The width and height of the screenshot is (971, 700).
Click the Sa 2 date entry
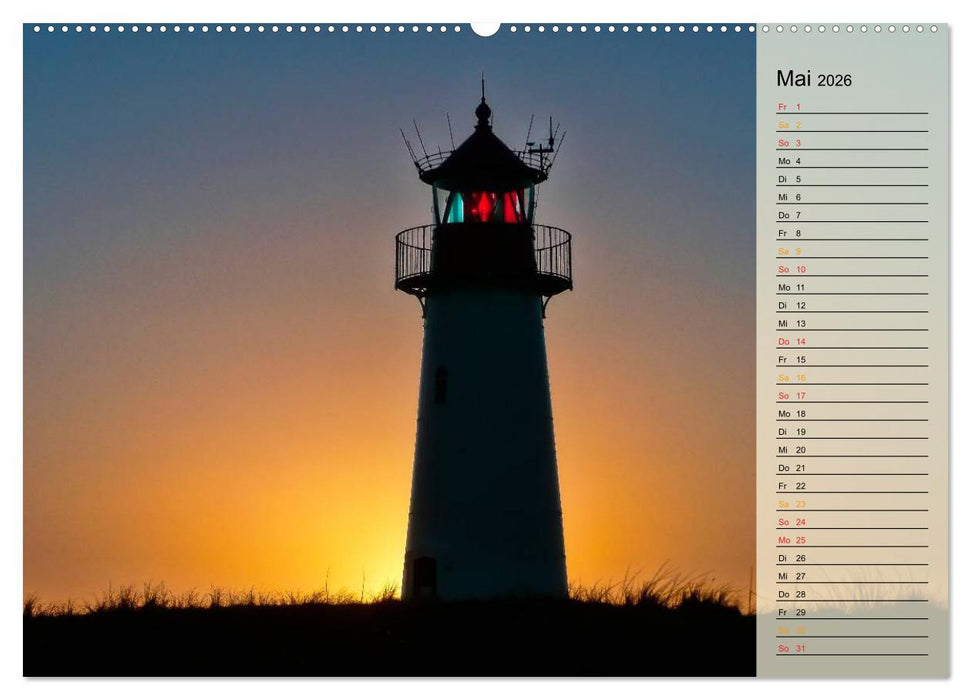click(x=790, y=123)
